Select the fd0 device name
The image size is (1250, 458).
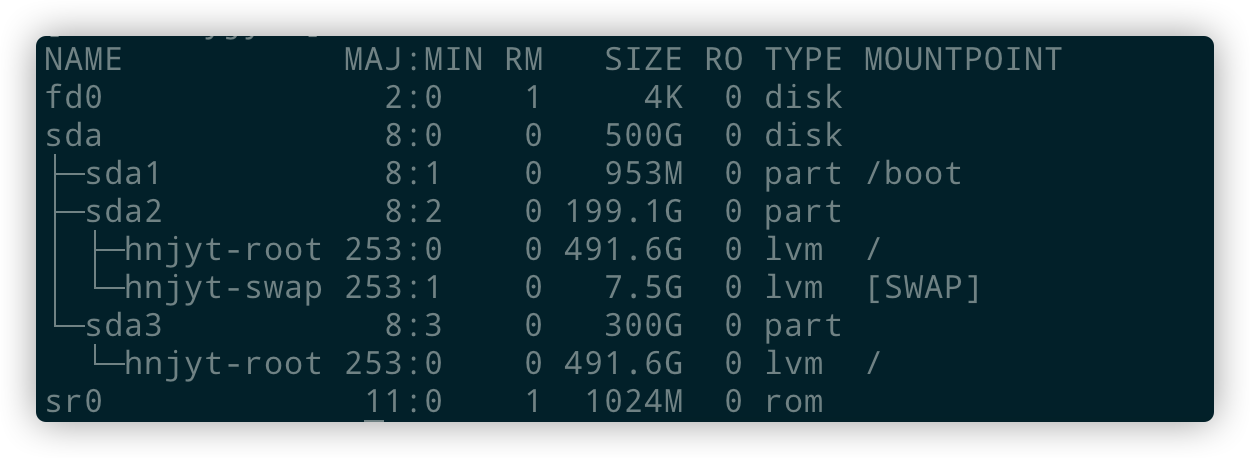(74, 98)
